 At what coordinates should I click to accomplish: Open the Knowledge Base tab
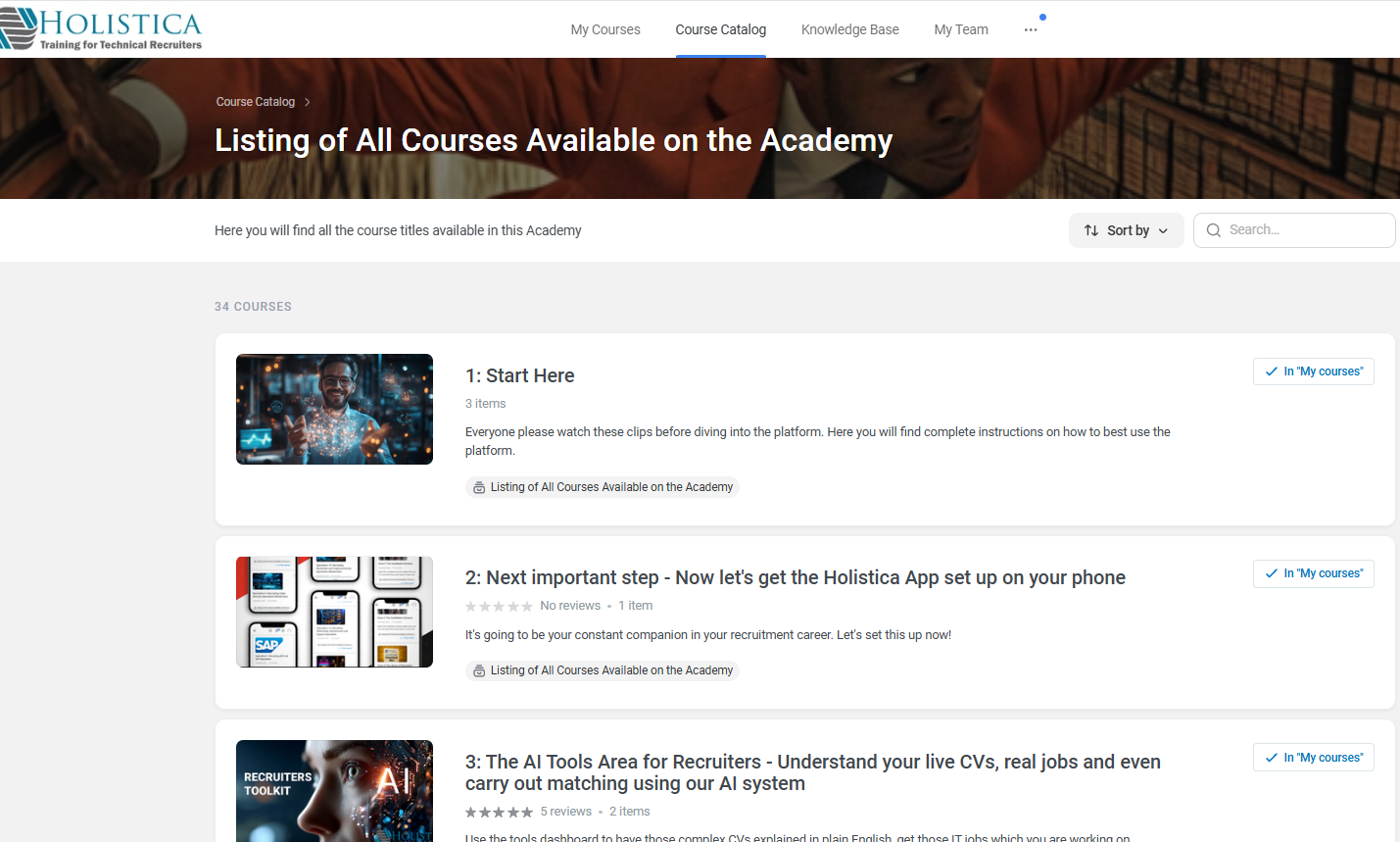(850, 29)
